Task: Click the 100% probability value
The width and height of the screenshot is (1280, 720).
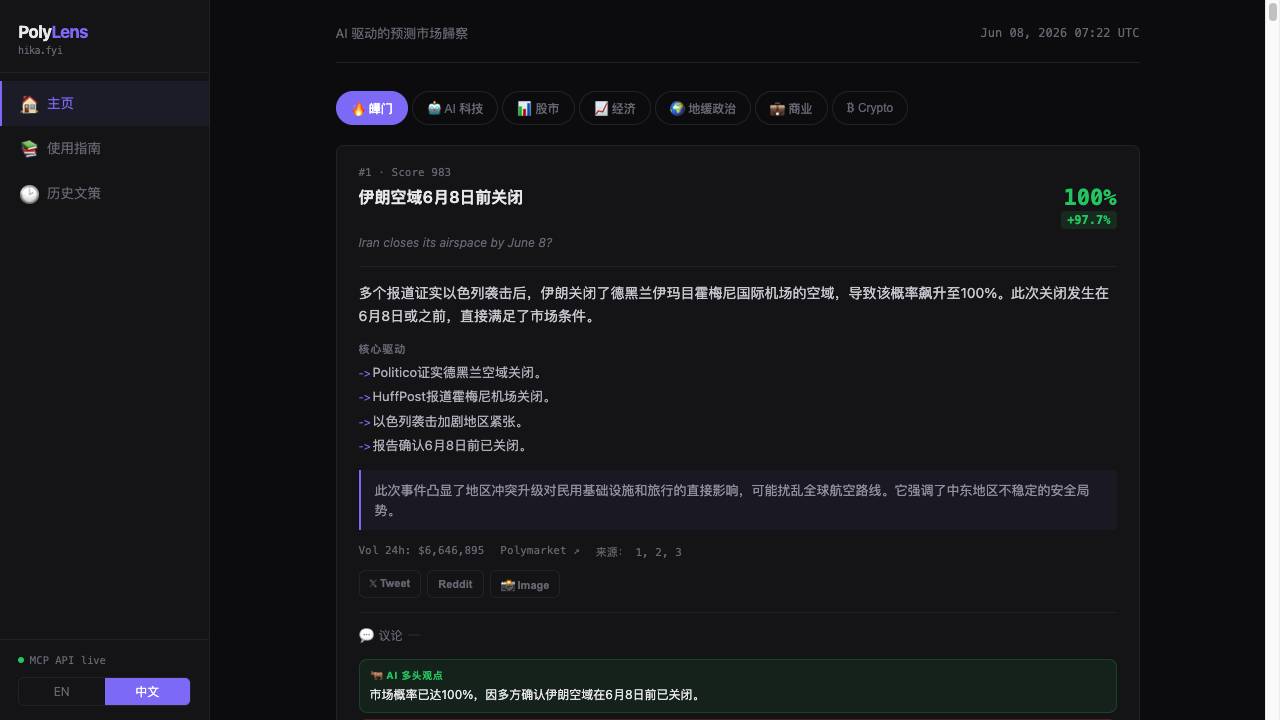Action: click(1090, 197)
